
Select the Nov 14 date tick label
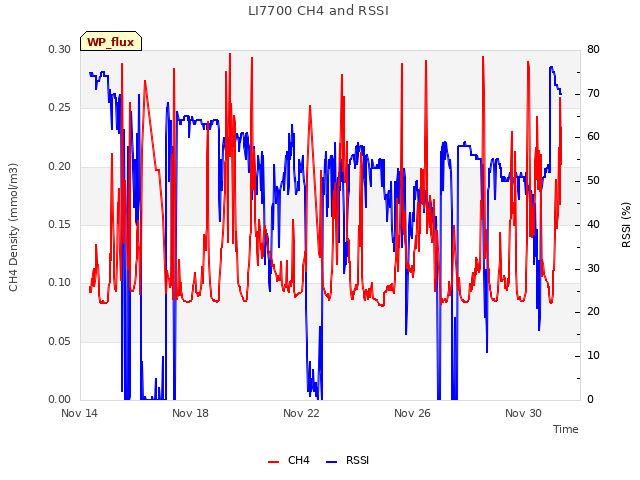(79, 413)
